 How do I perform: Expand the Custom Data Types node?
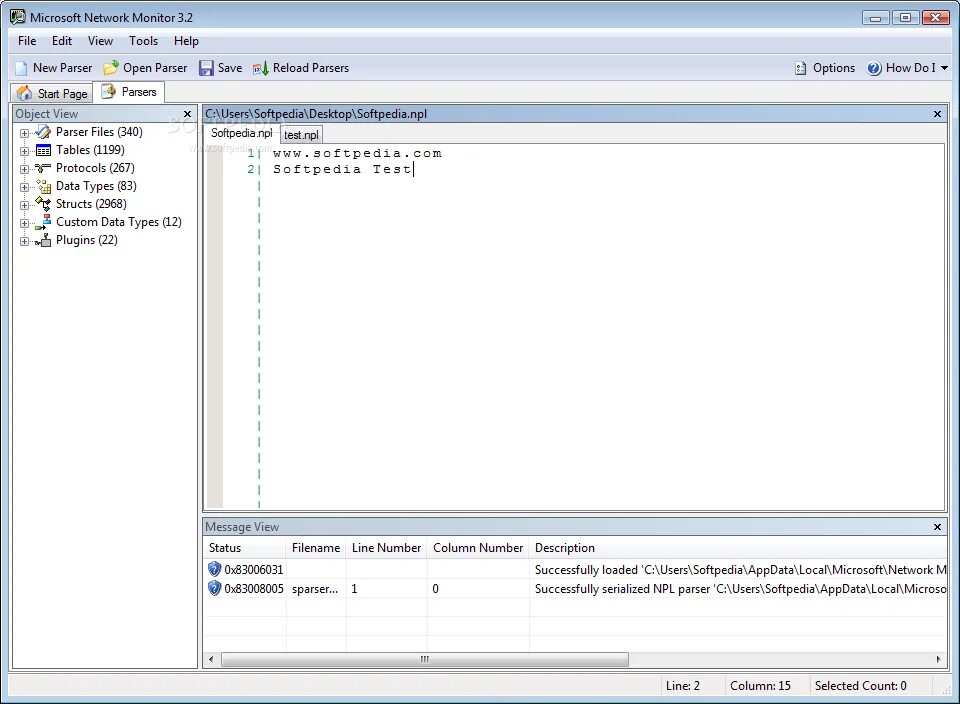(x=24, y=223)
